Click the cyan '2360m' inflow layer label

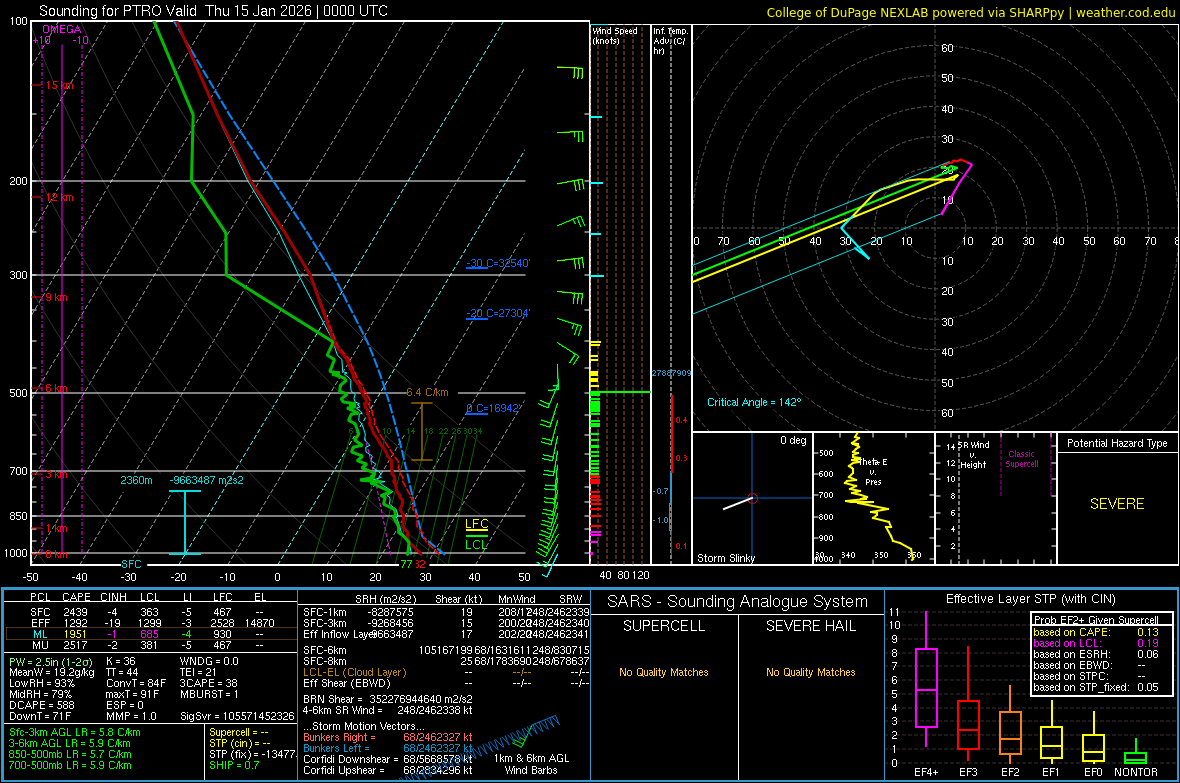point(136,480)
